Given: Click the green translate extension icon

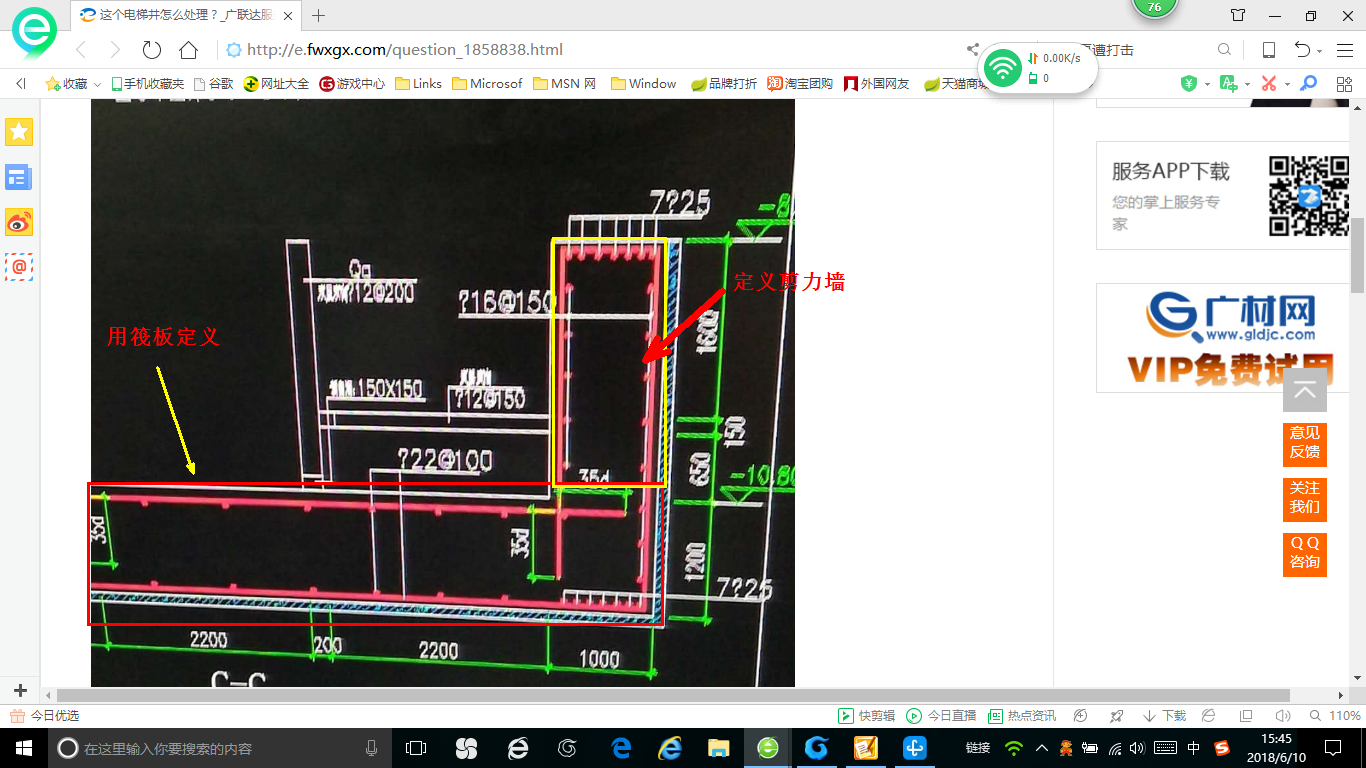Looking at the screenshot, I should coord(1229,84).
